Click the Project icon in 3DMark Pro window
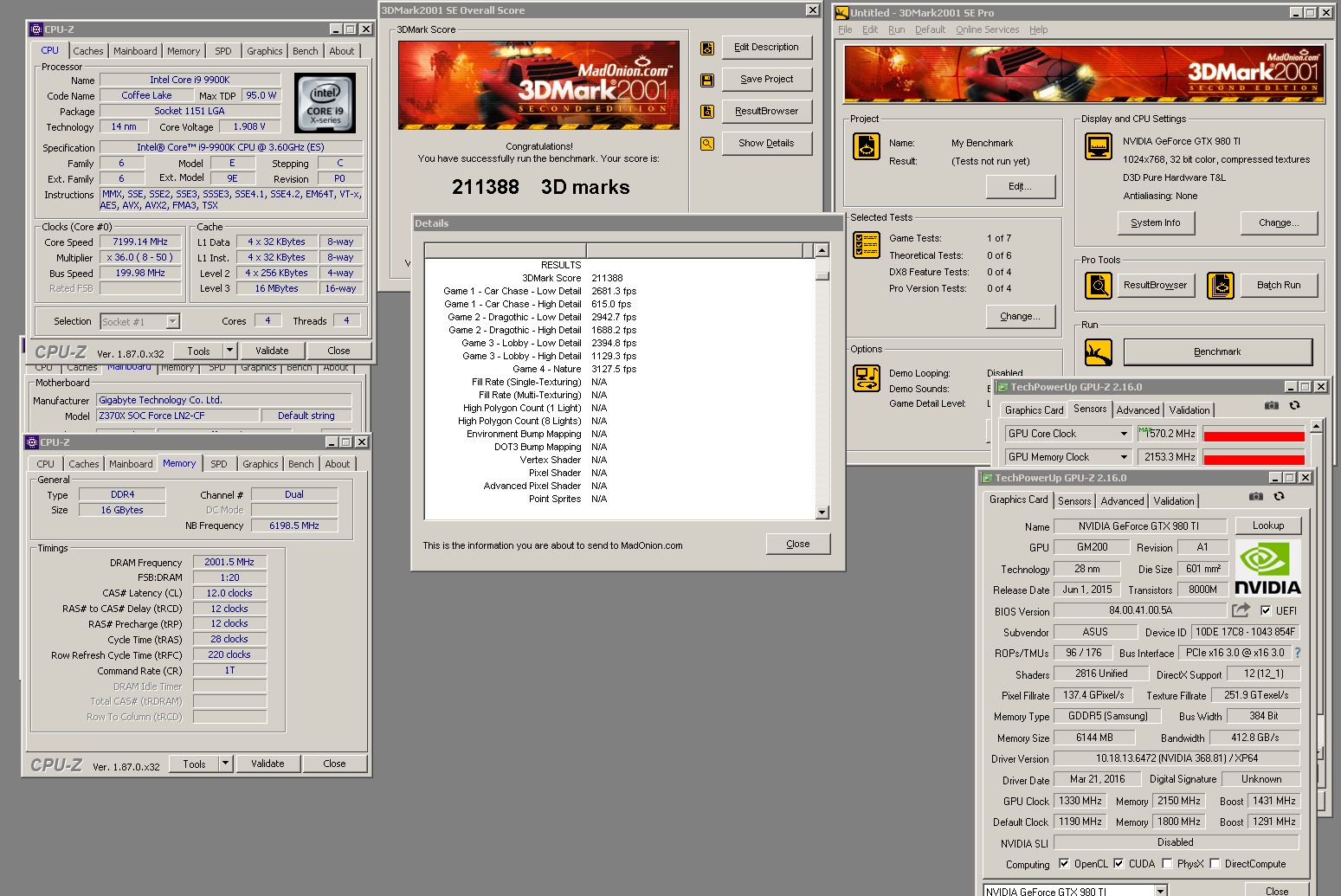This screenshot has height=896, width=1341. pyautogui.click(x=867, y=146)
